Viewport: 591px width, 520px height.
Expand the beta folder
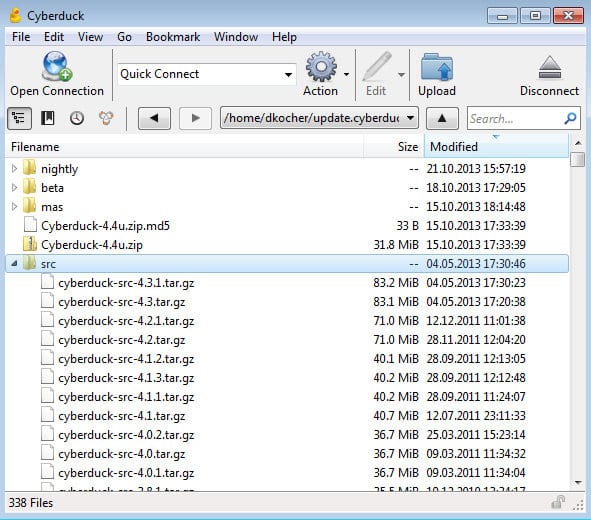(14, 187)
